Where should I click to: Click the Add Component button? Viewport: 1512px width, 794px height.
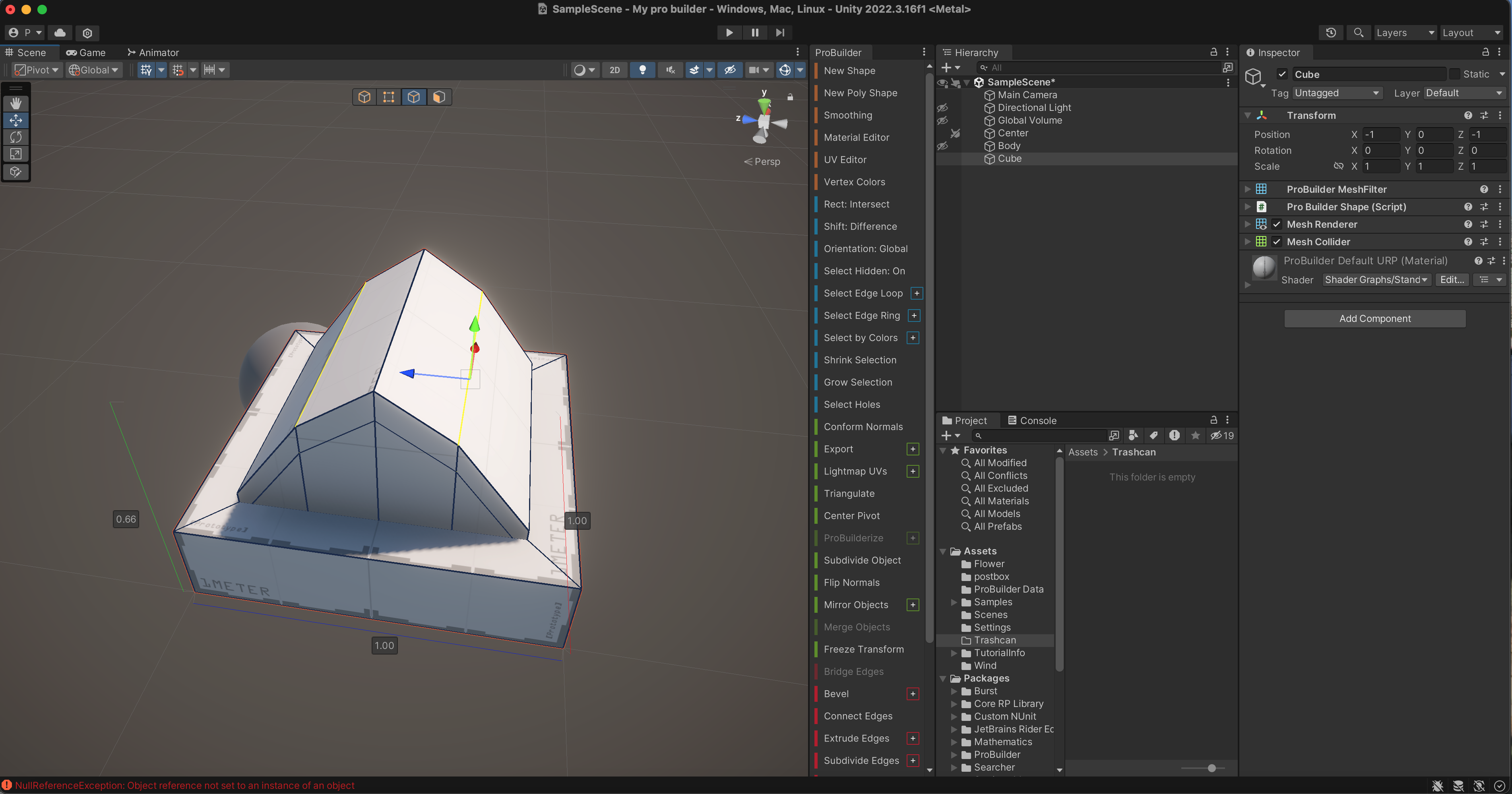[1374, 318]
